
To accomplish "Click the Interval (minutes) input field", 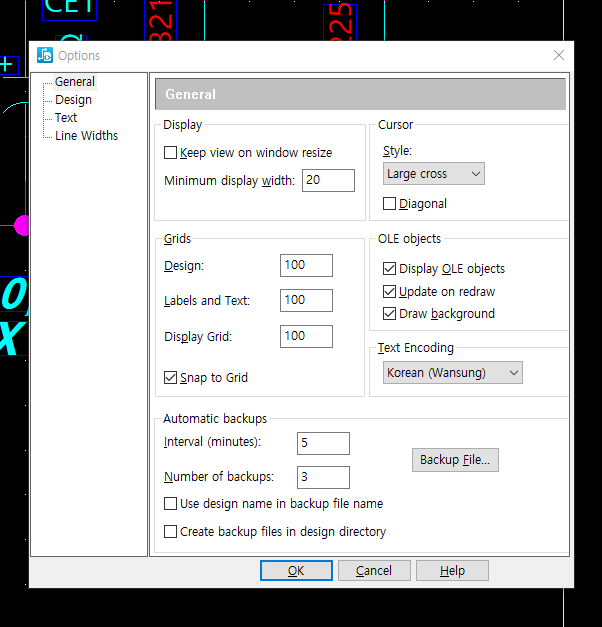I will pos(323,443).
